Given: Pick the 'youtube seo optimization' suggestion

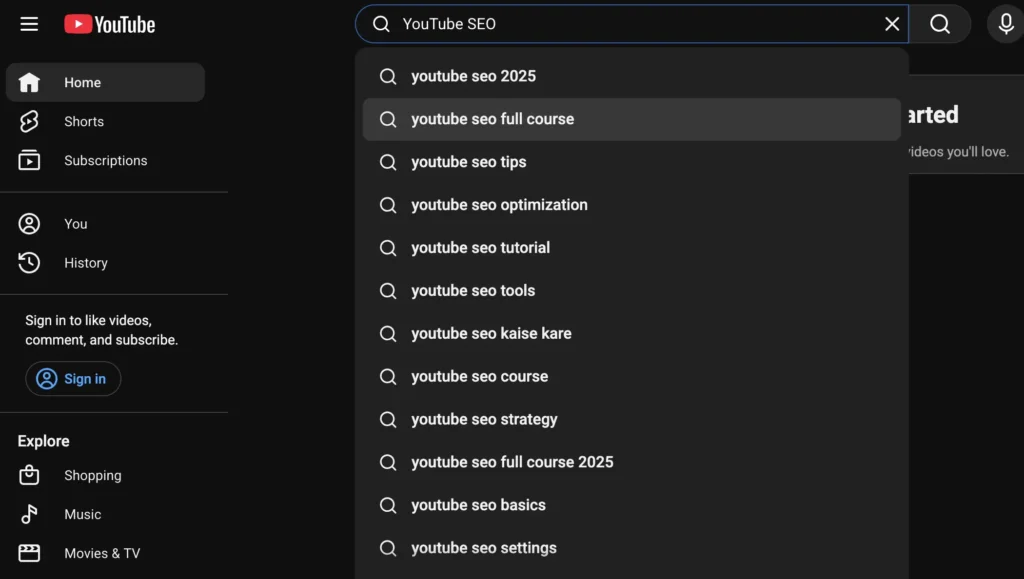Looking at the screenshot, I should click(498, 205).
